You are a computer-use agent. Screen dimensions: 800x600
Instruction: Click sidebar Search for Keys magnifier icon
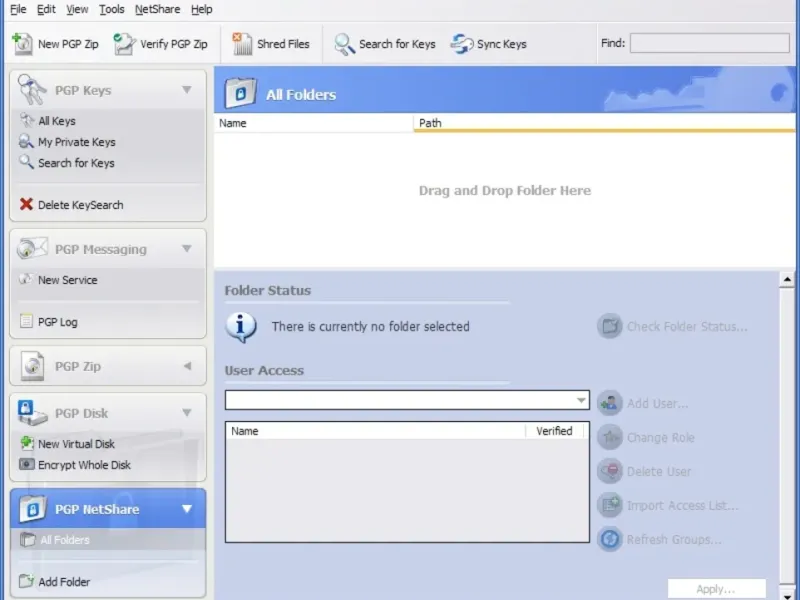[26, 162]
